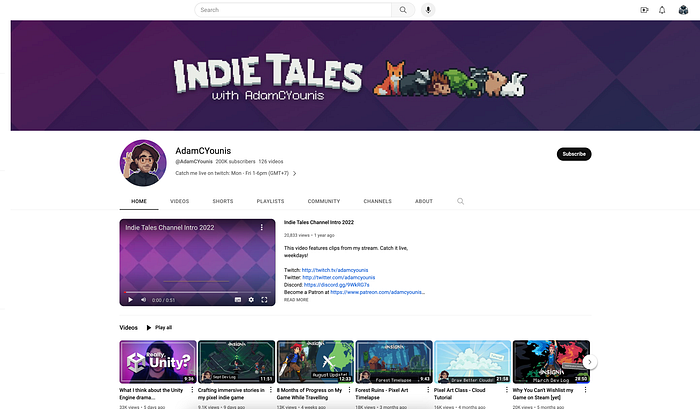Click the search magnifier button in top bar

click(x=403, y=10)
